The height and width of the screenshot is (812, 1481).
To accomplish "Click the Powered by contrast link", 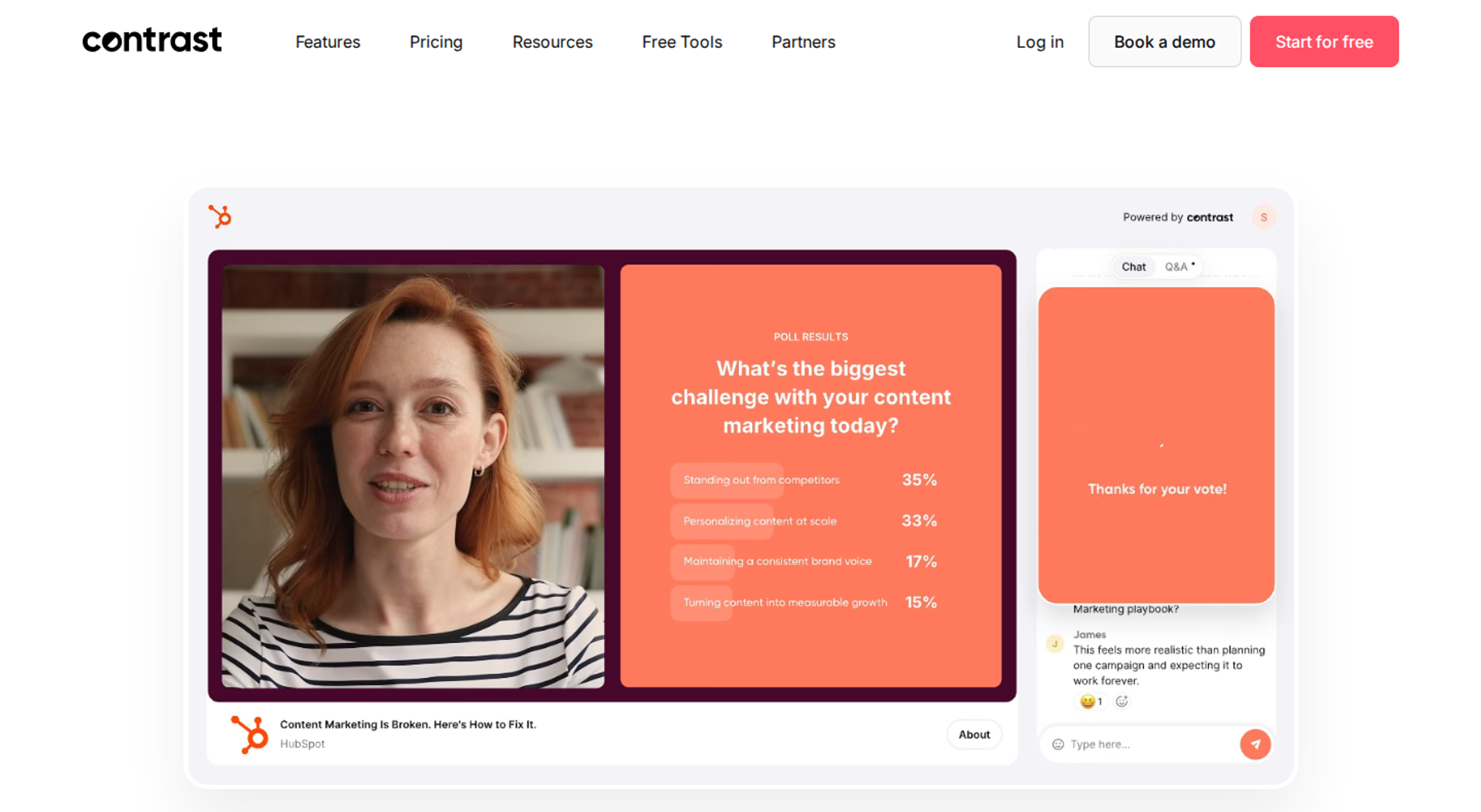I will (x=1177, y=217).
